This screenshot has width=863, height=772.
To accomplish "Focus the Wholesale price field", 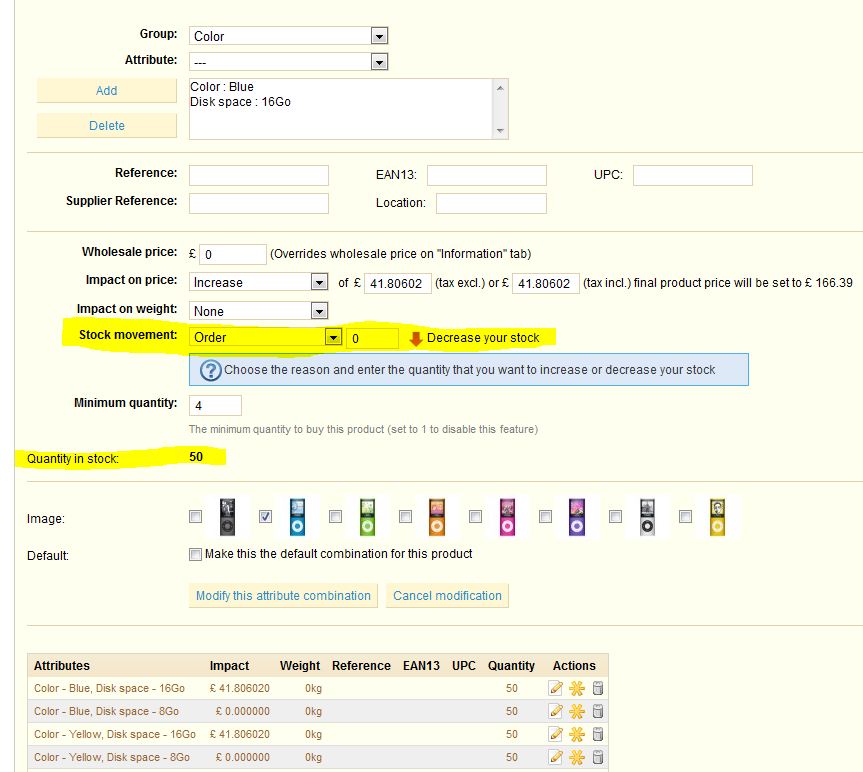I will (x=233, y=254).
